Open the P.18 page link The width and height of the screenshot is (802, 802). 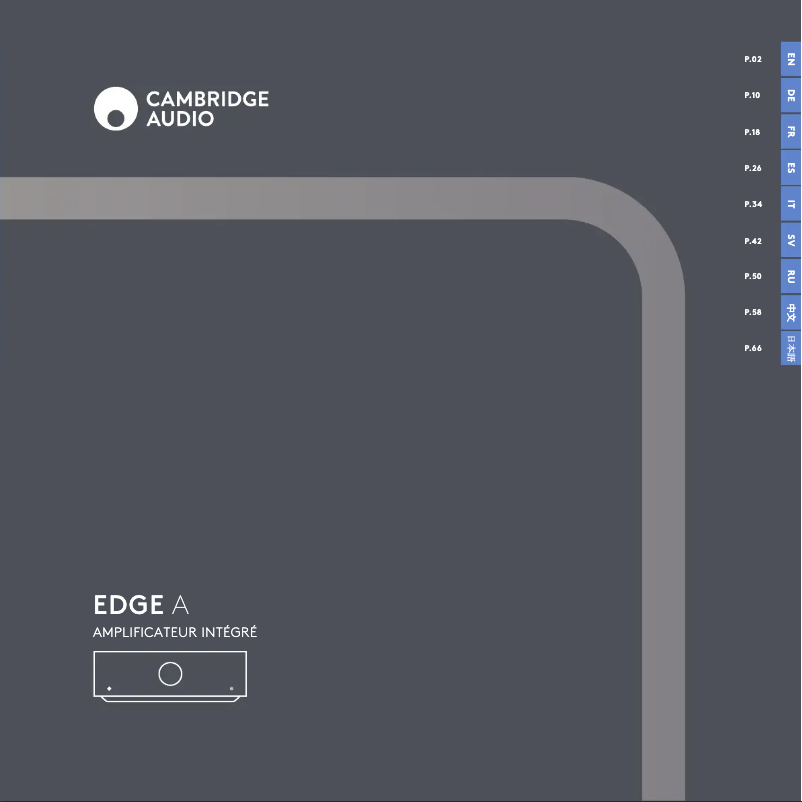[x=753, y=132]
